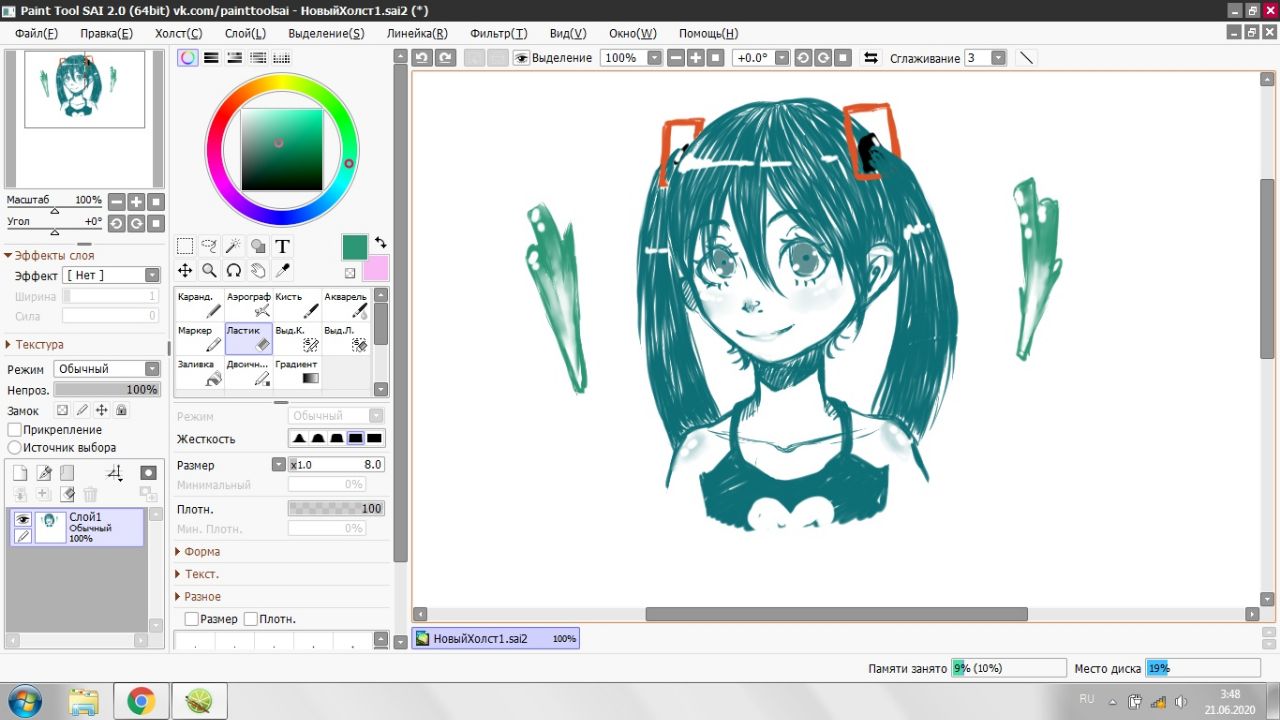This screenshot has height=720, width=1280.
Task: Select the Источник выбора radio button
Action: click(15, 448)
